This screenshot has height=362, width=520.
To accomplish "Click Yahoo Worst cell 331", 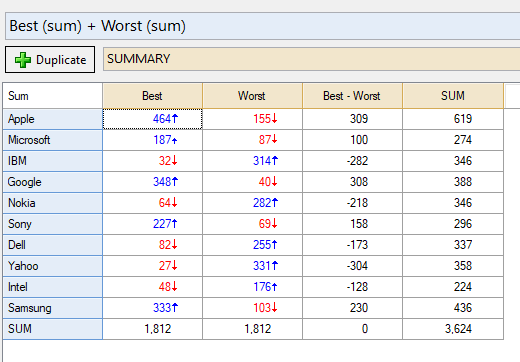I will pos(252,266).
